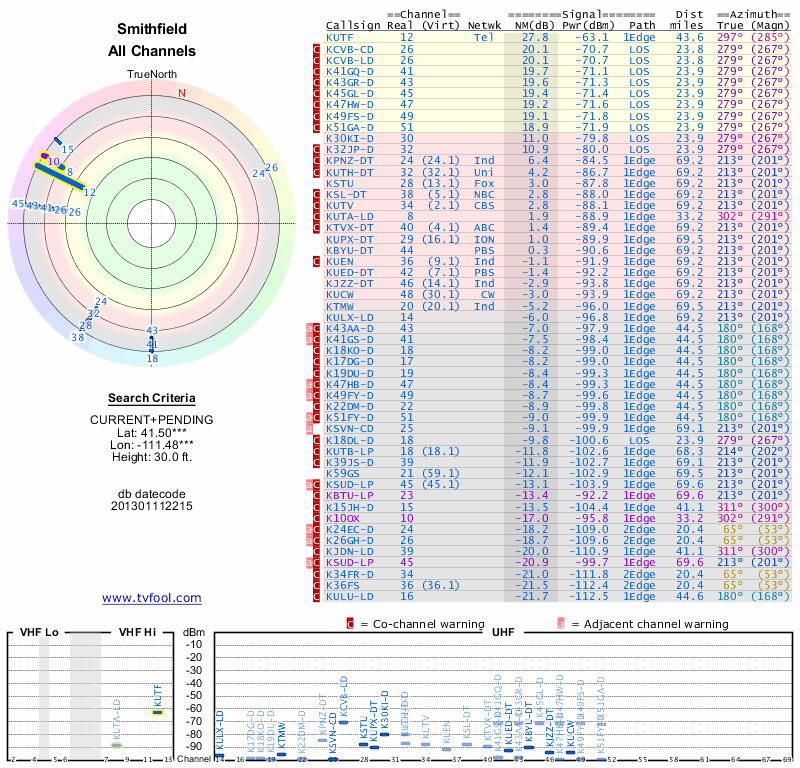Click the KUTF callsign link
Image resolution: width=800 pixels, height=768 pixels.
(x=340, y=38)
